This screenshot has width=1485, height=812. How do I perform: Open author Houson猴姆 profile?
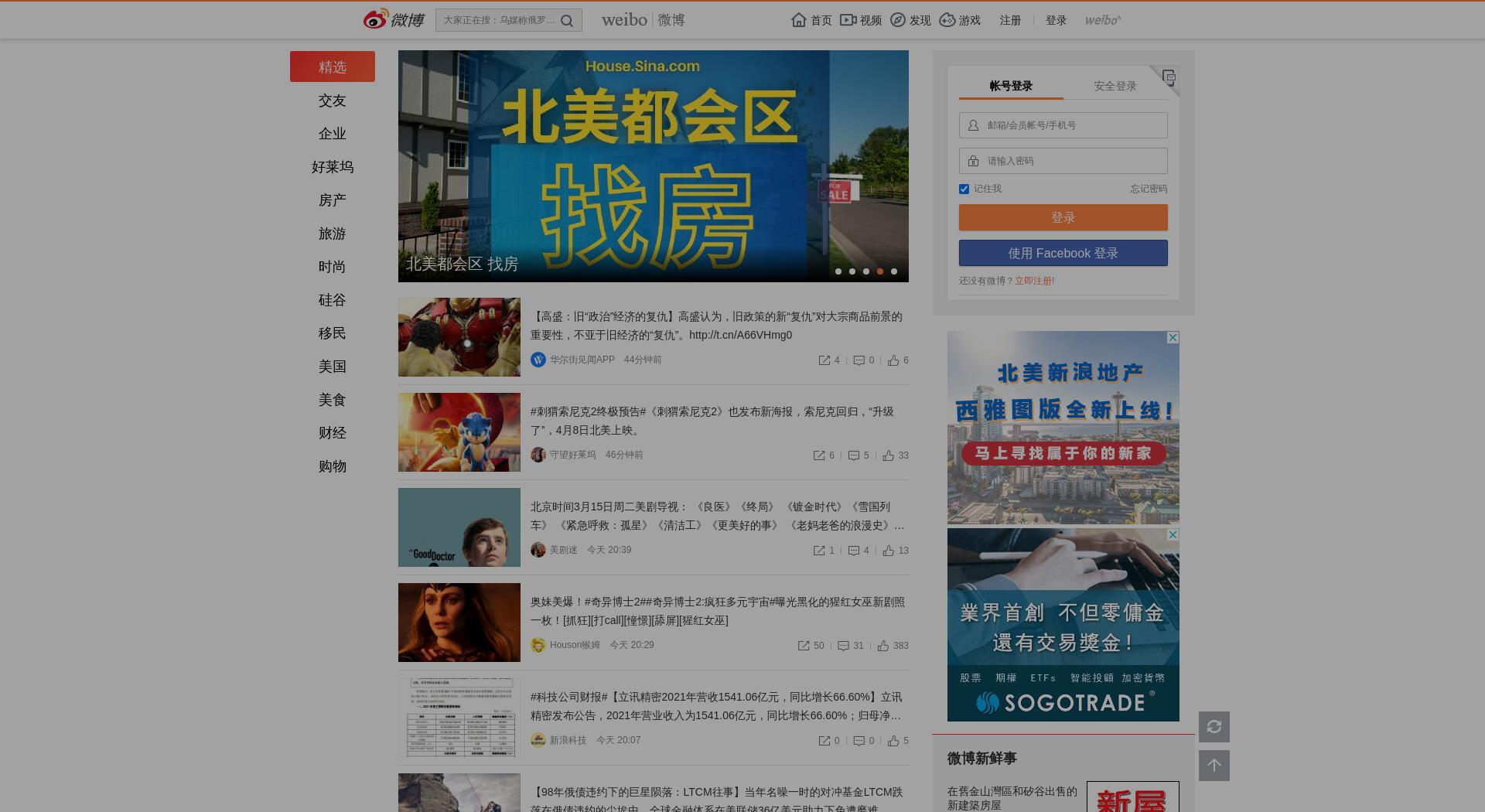(575, 645)
